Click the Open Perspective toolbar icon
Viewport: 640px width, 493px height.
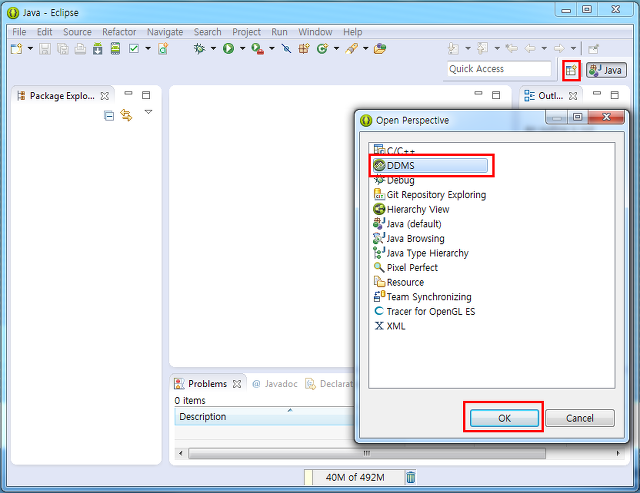(x=571, y=71)
